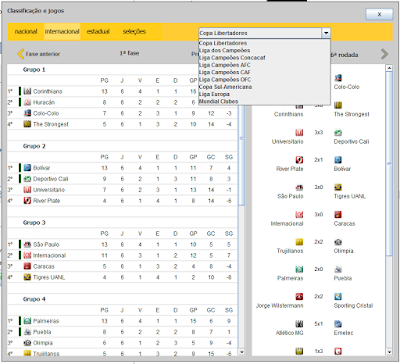The height and width of the screenshot is (364, 400).
Task: Click the Bolívar crest in Grupo 2 table
Action: pyautogui.click(x=27, y=168)
